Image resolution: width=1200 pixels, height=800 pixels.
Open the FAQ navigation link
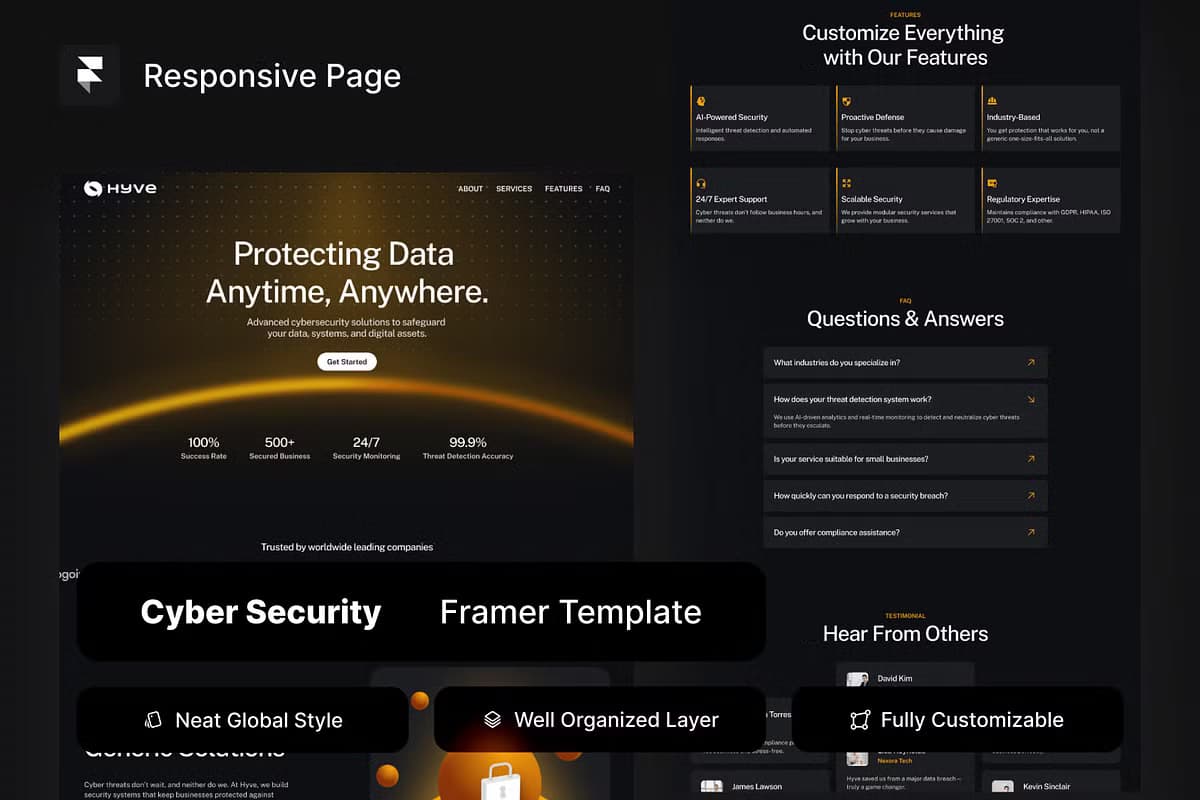[603, 188]
